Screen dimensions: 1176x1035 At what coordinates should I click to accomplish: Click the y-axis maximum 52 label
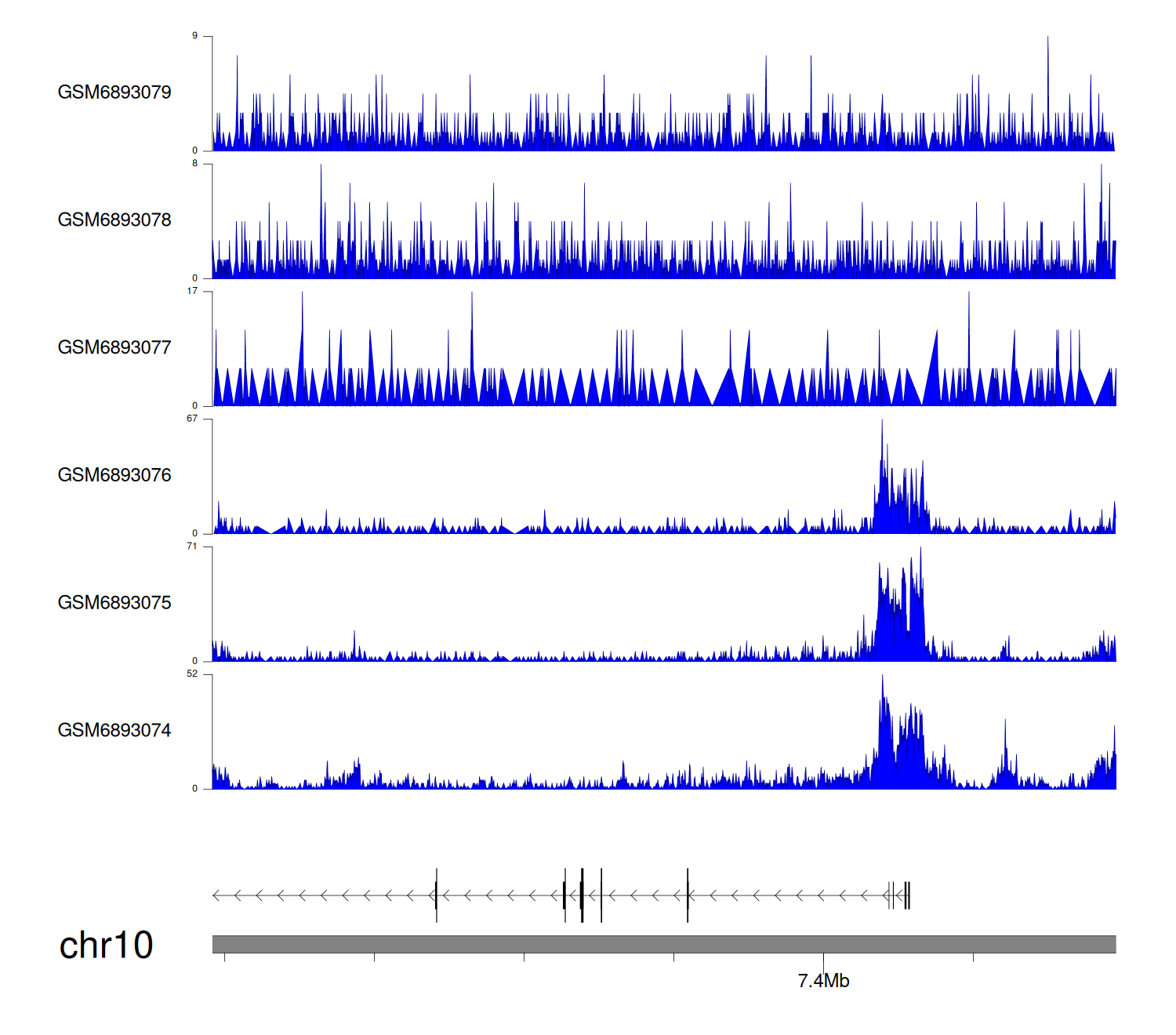[x=192, y=674]
